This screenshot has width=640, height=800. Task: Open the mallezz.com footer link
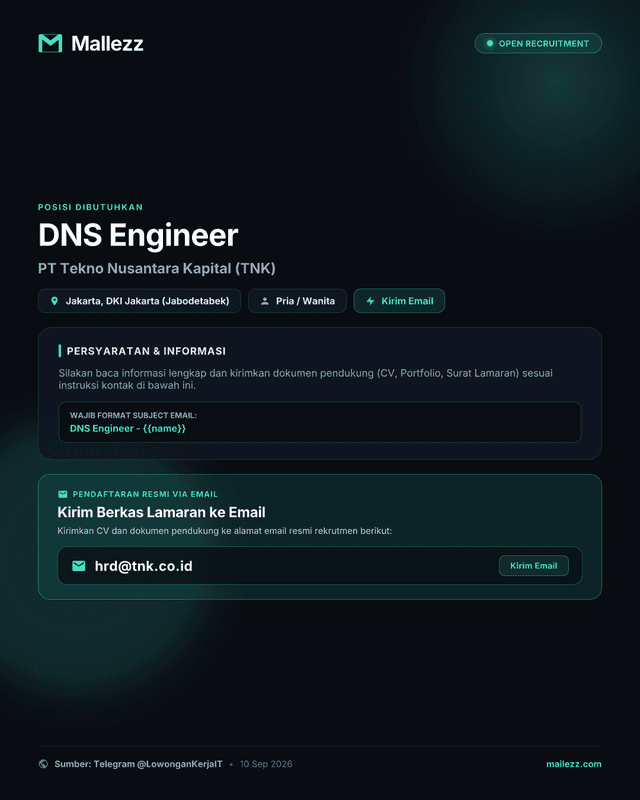574,764
